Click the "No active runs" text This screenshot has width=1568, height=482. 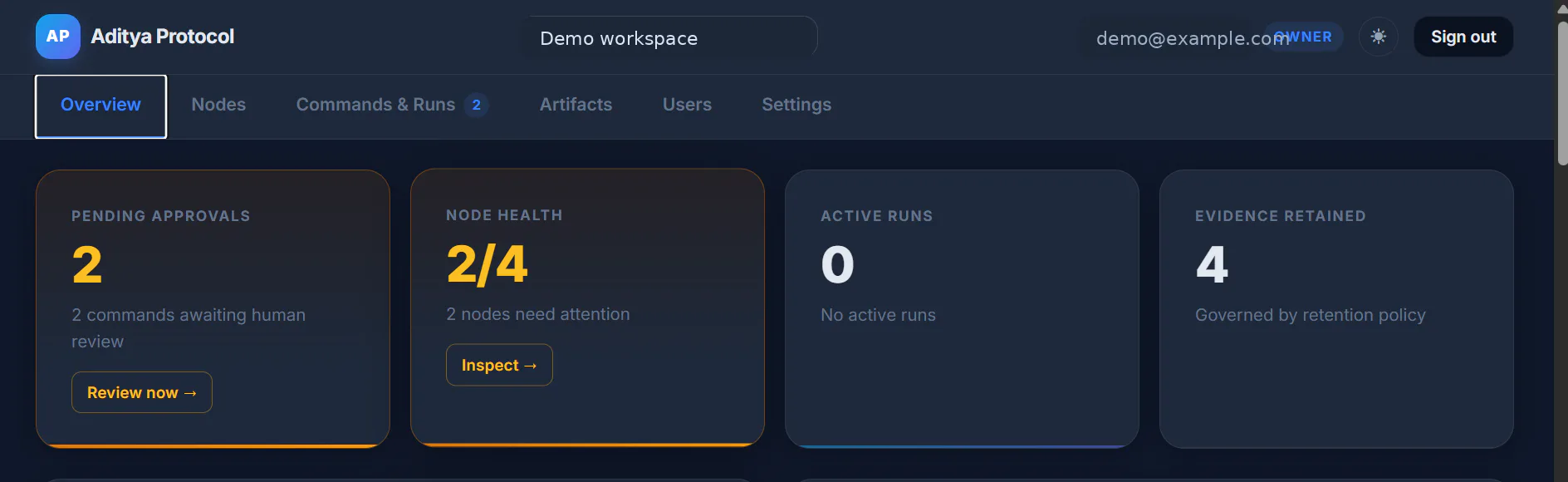click(x=878, y=315)
